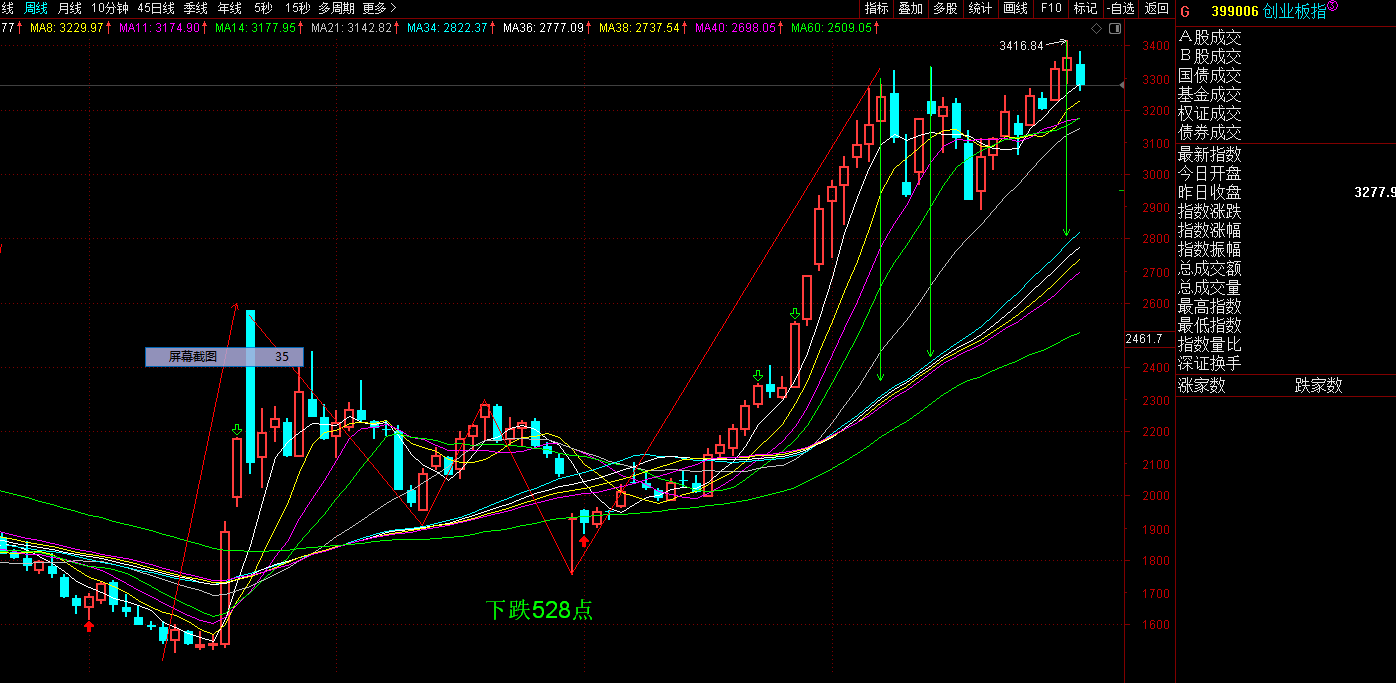
Task: Open the 叠加 overlay menu
Action: (x=911, y=8)
